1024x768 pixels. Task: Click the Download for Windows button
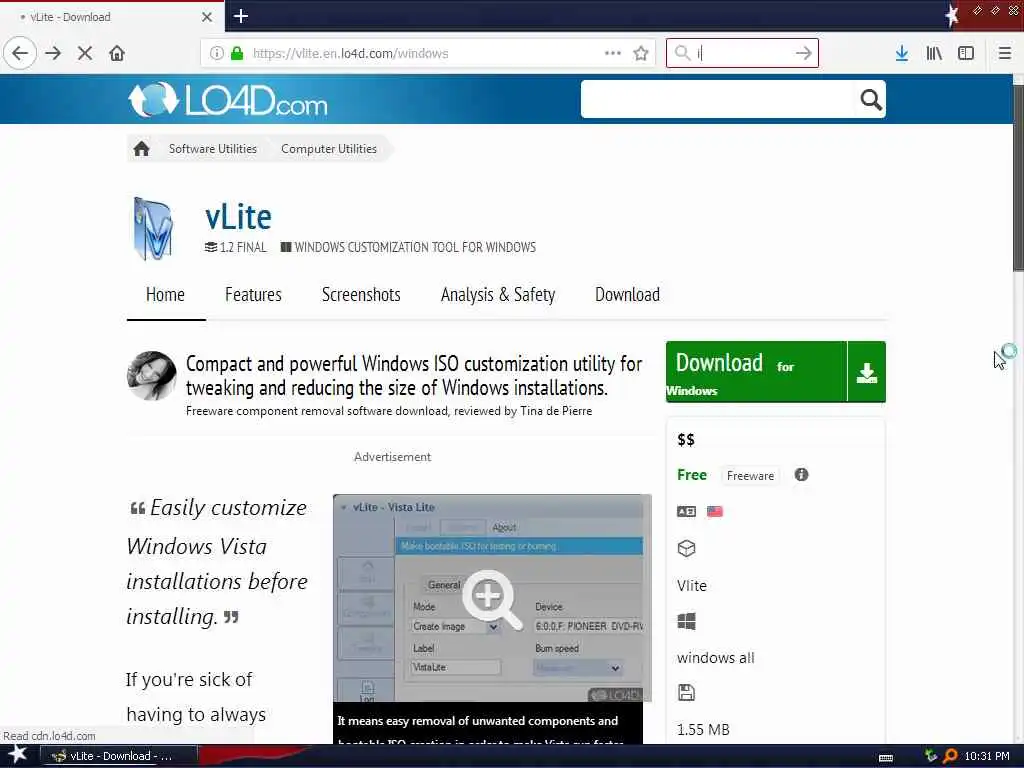(756, 372)
